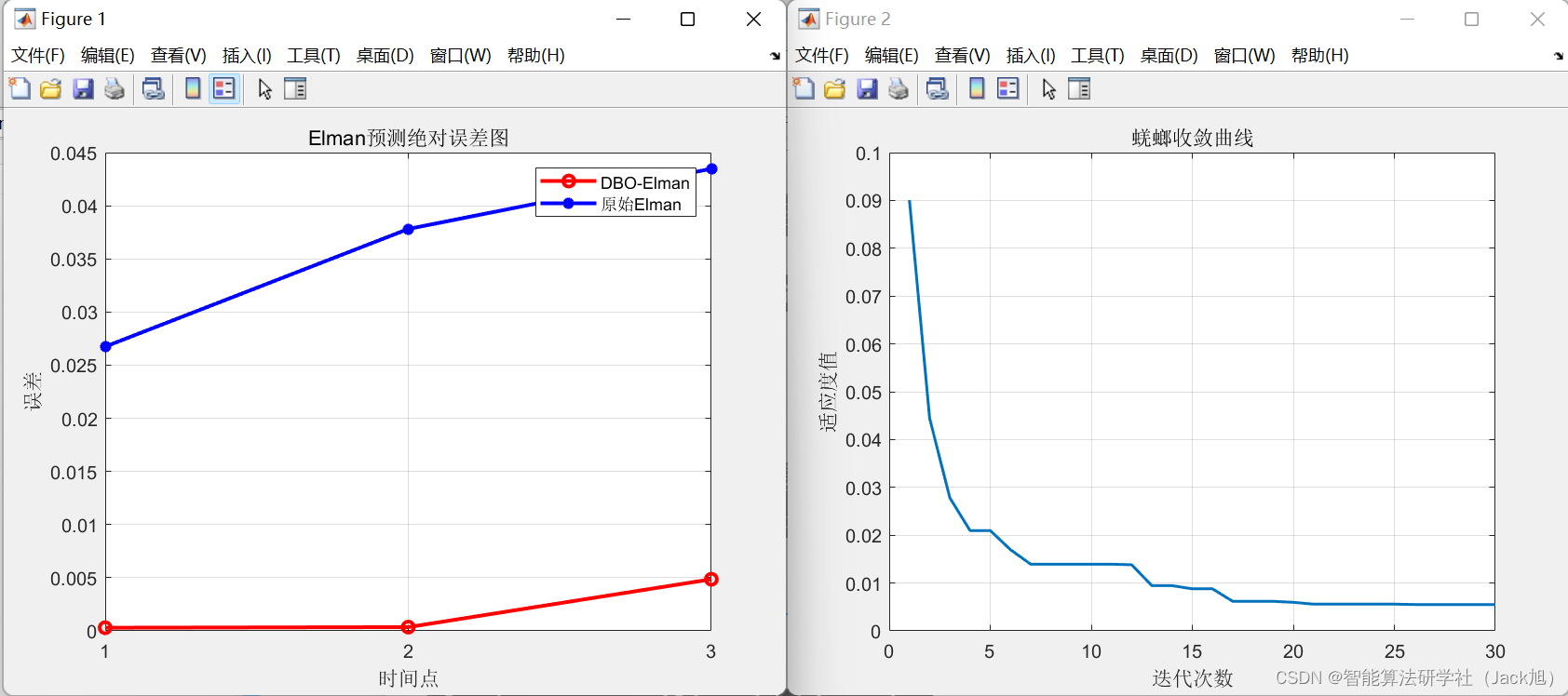Click x-axis label 时间点
Viewport: 1568px width, 696px height.
click(x=408, y=678)
